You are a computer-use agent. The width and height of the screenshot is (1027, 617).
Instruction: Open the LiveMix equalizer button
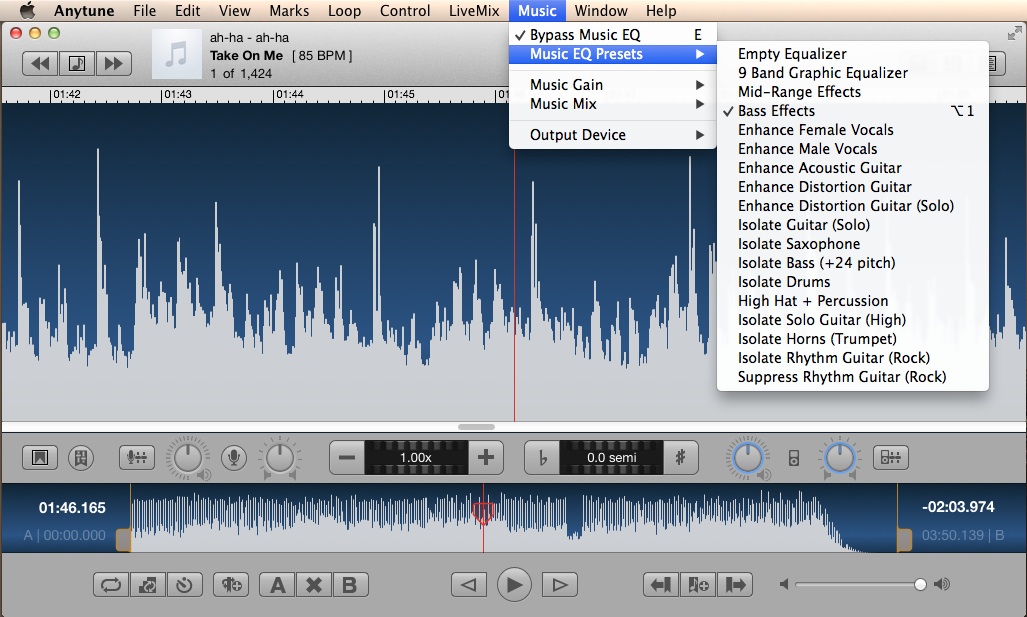137,457
